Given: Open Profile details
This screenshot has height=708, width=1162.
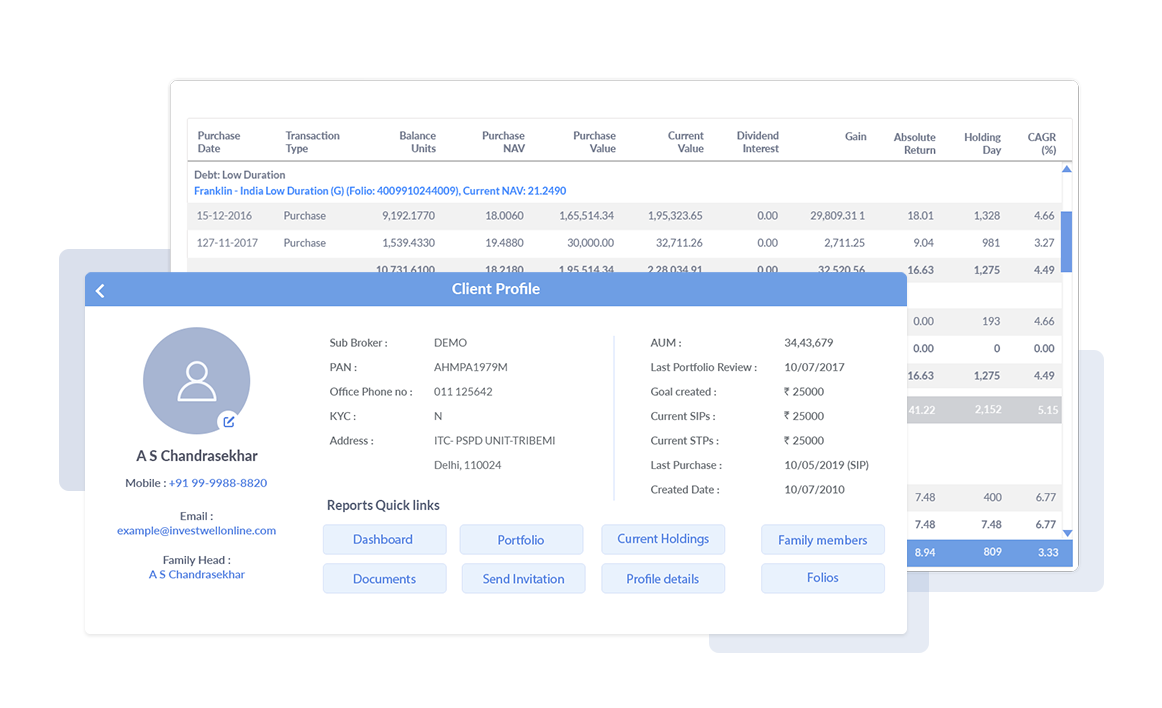Looking at the screenshot, I should pos(662,578).
